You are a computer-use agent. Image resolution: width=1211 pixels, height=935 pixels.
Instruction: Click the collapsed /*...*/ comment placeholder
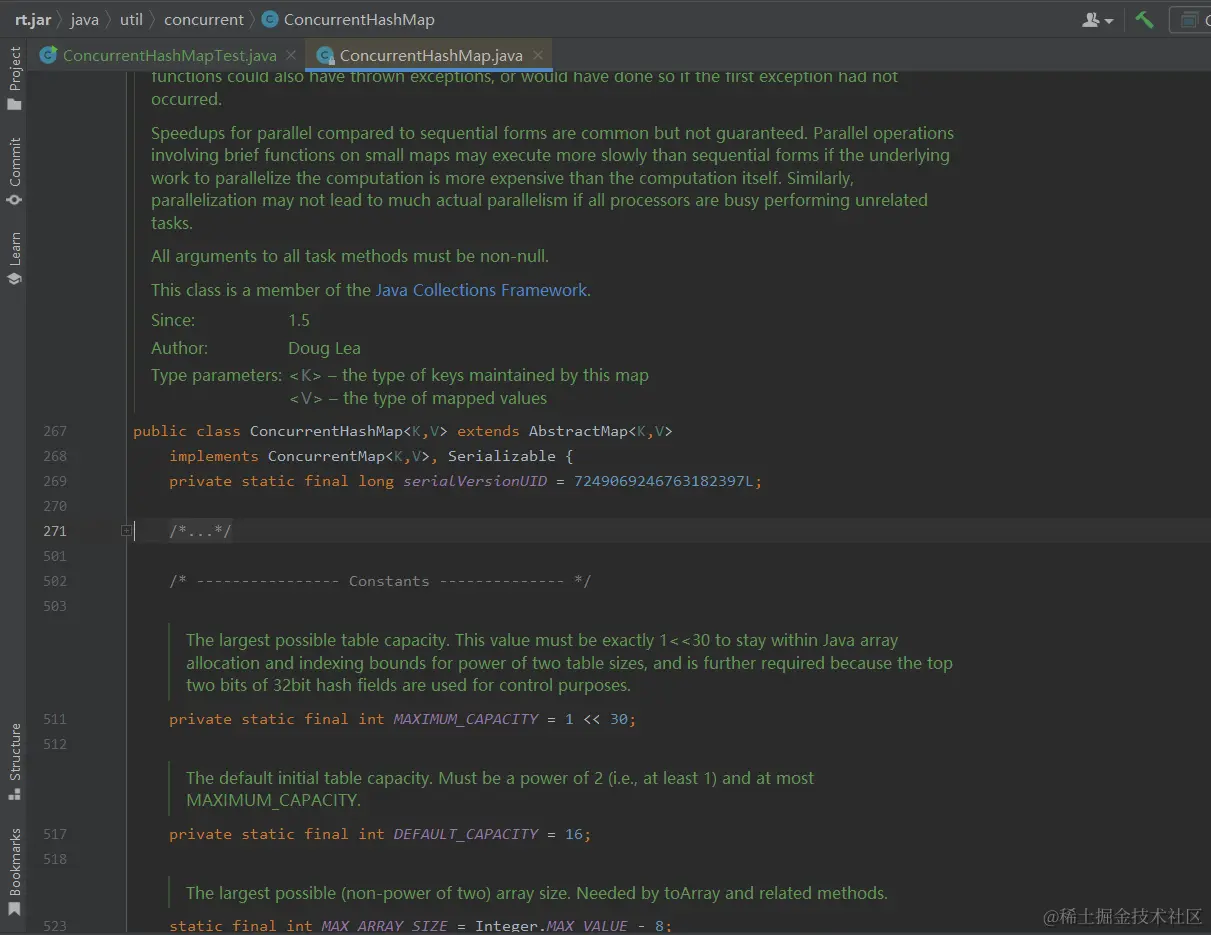point(200,531)
